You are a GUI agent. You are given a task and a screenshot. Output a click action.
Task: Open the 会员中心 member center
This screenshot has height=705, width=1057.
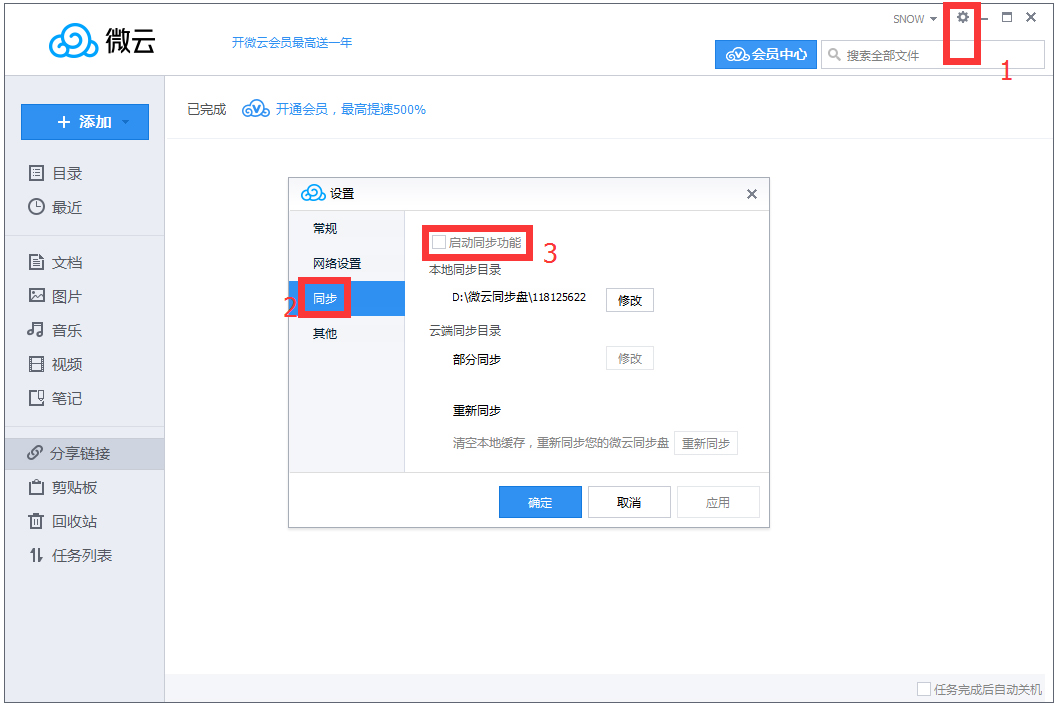766,54
